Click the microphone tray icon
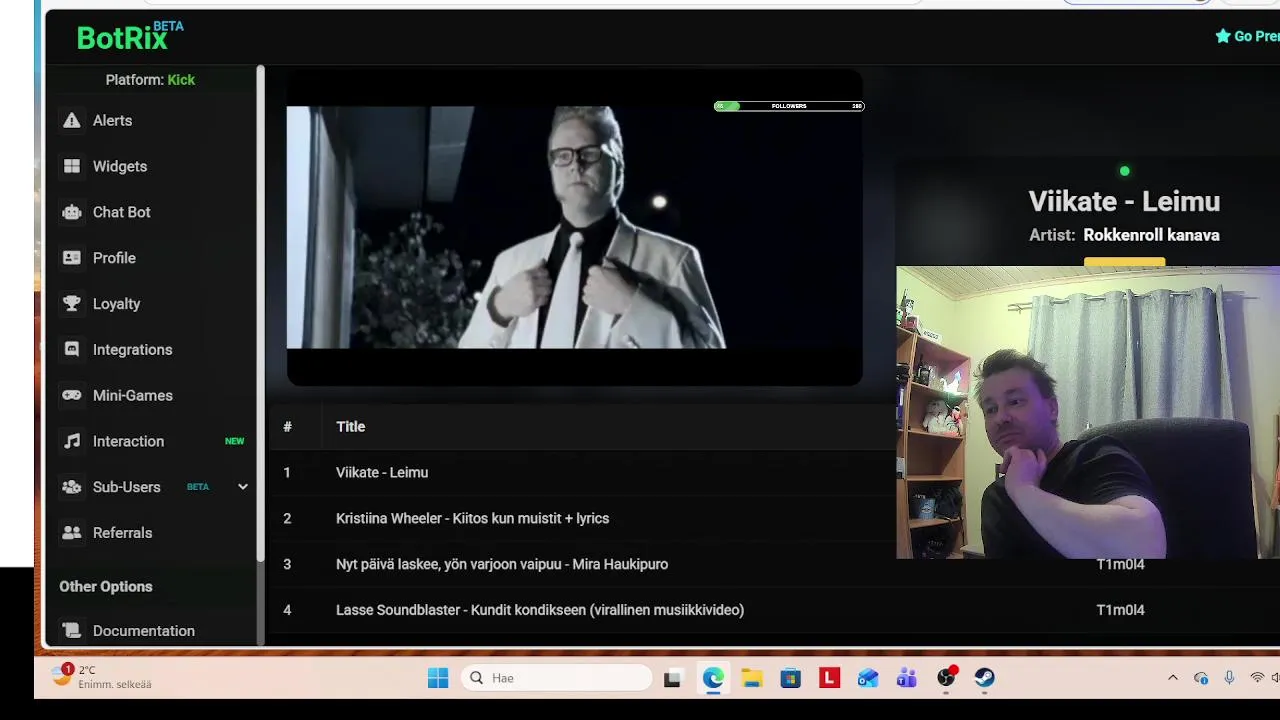 (1229, 678)
